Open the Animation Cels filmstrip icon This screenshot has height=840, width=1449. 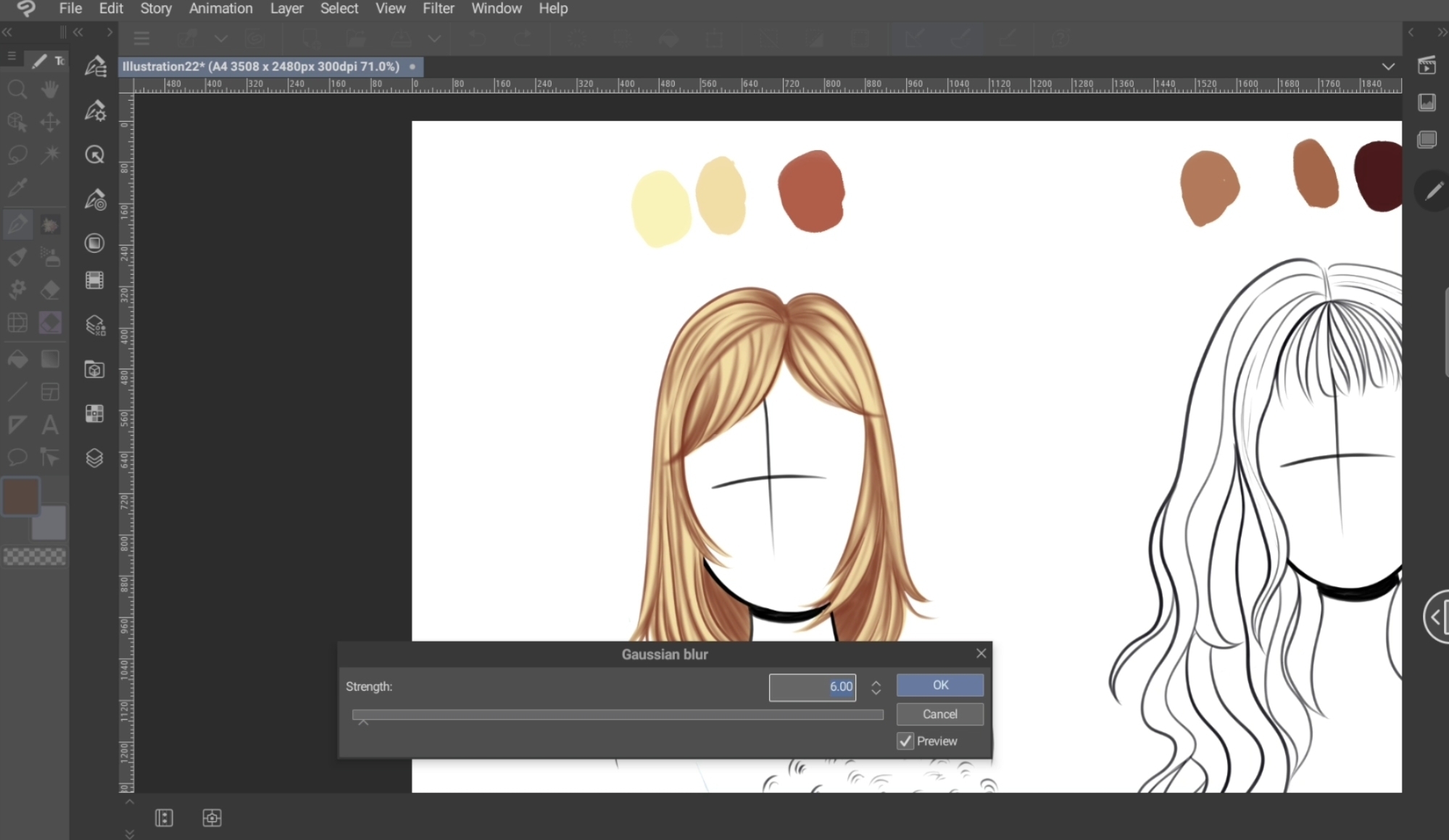[x=95, y=280]
